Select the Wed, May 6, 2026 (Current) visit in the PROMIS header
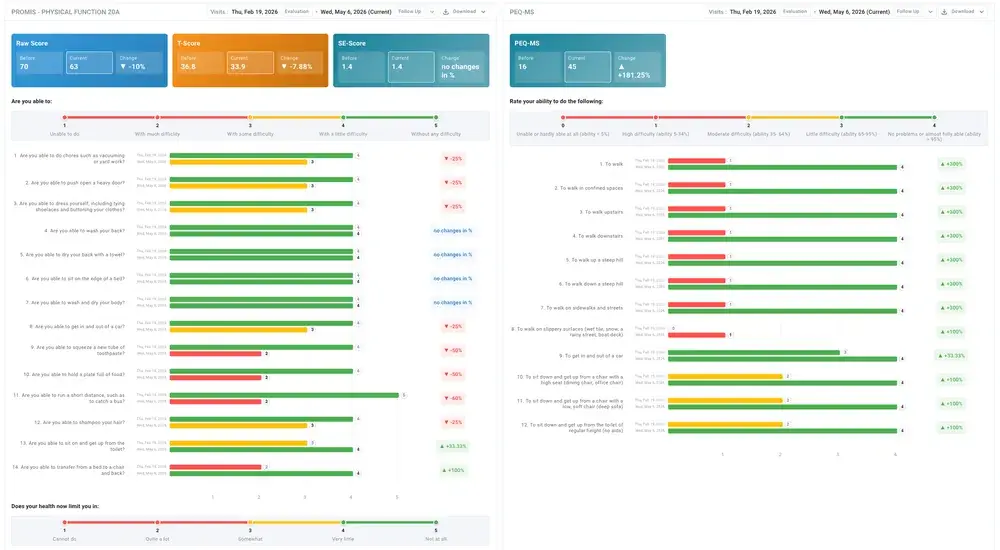This screenshot has width=1000, height=550. [356, 11]
